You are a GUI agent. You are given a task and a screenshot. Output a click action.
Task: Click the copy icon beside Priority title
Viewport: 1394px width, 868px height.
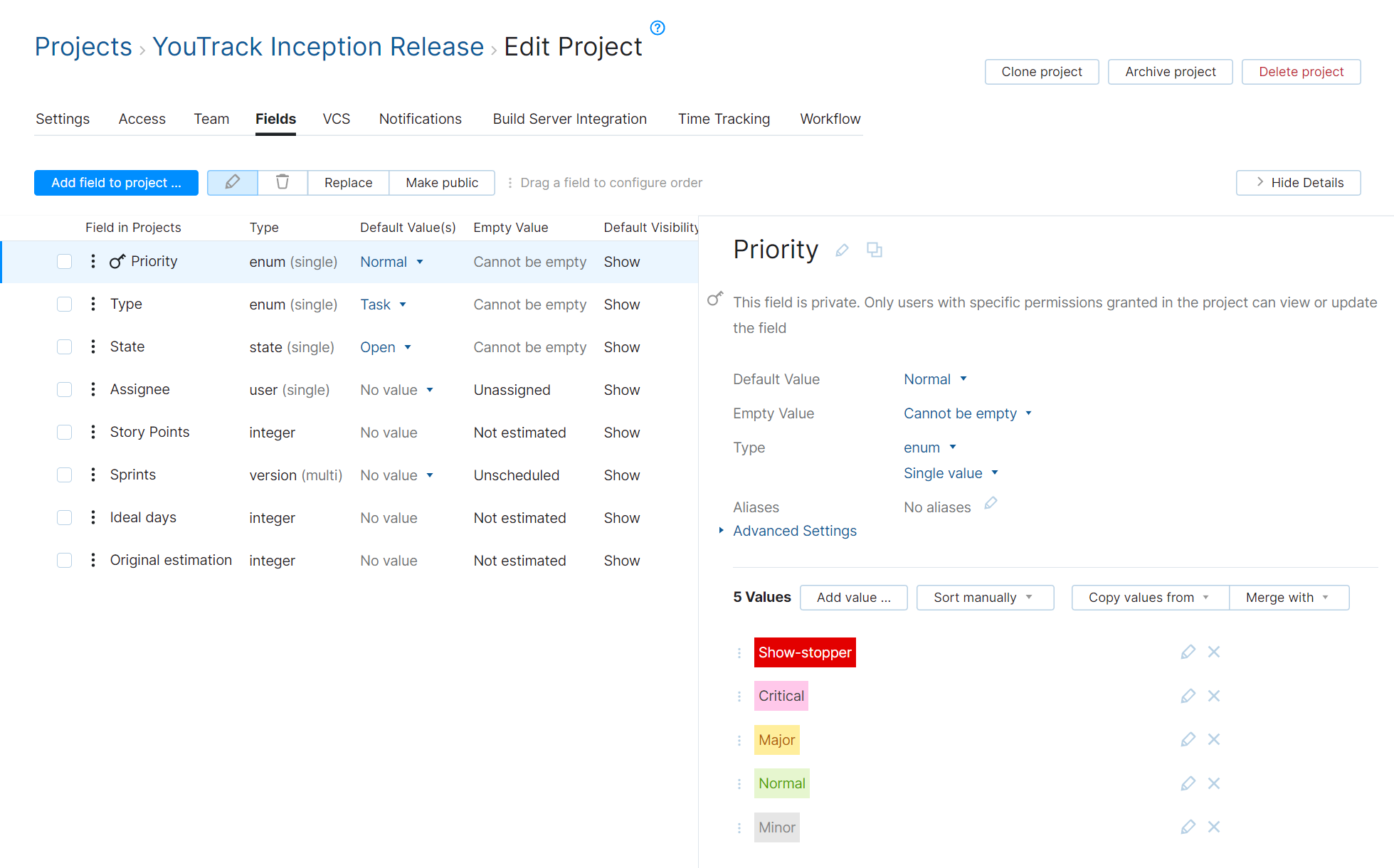875,250
